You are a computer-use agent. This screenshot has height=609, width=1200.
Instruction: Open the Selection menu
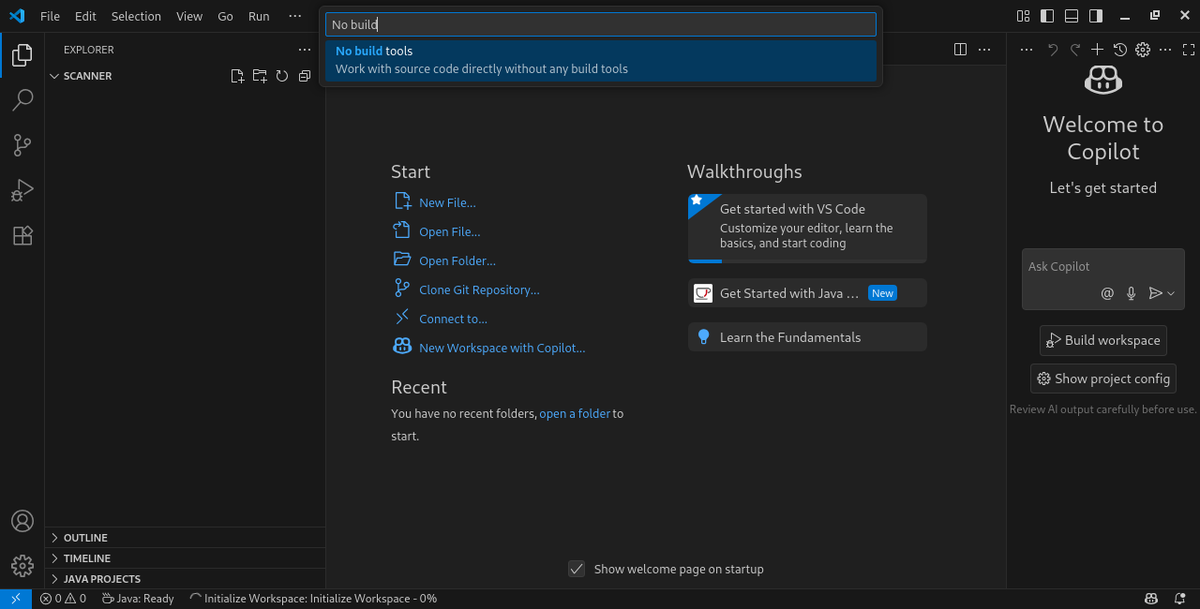(136, 16)
